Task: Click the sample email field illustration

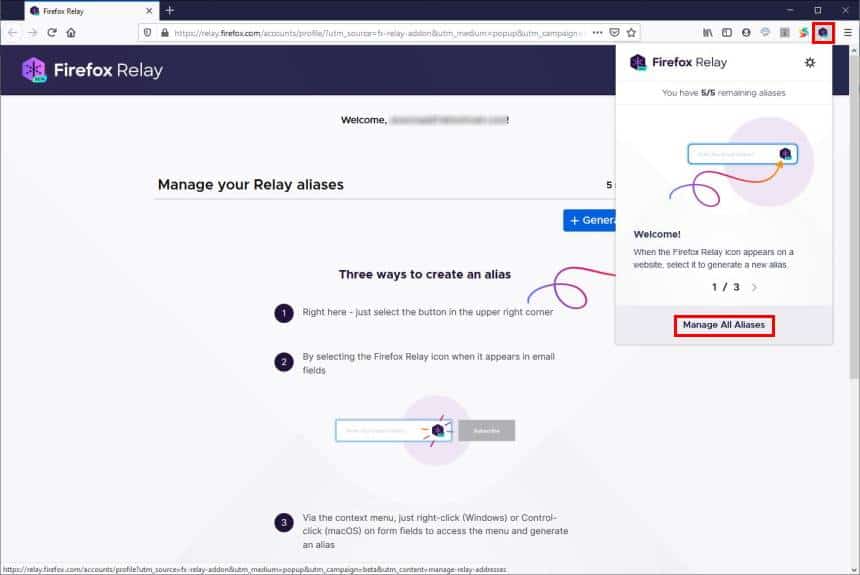Action: (394, 431)
